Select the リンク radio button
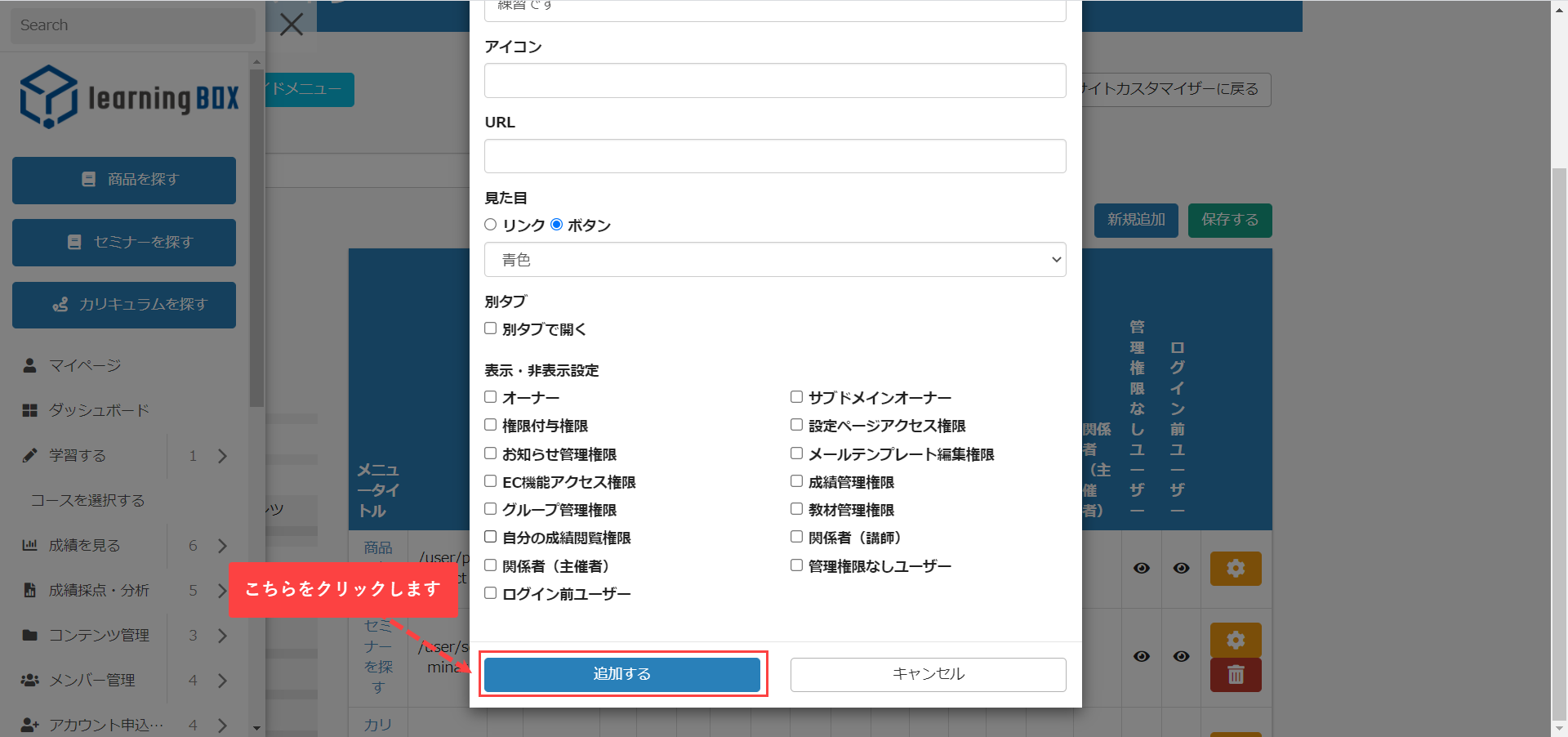Viewport: 1568px width, 737px height. click(x=491, y=225)
